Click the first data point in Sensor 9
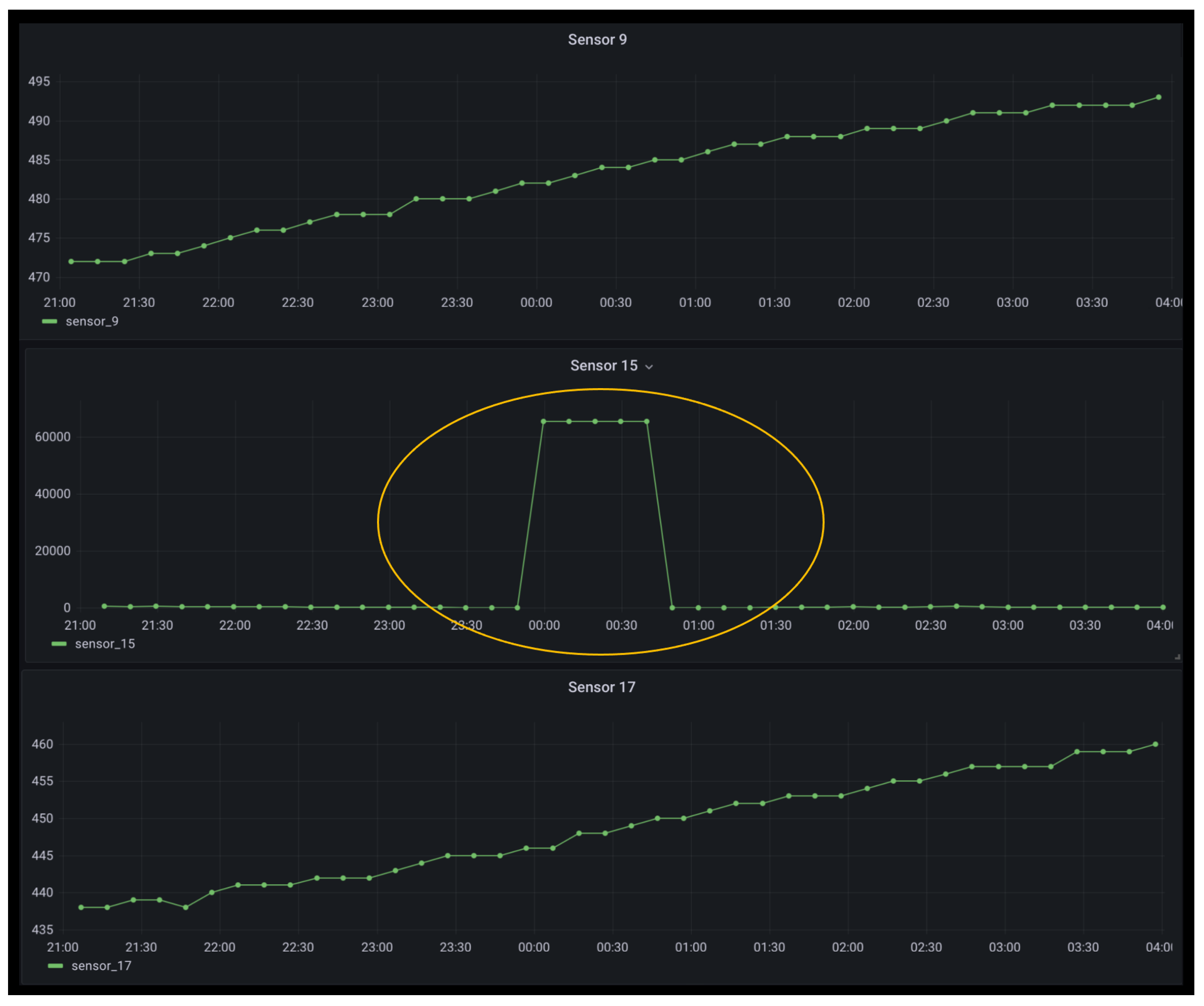Viewport: 1204px width, 1006px height. [71, 262]
